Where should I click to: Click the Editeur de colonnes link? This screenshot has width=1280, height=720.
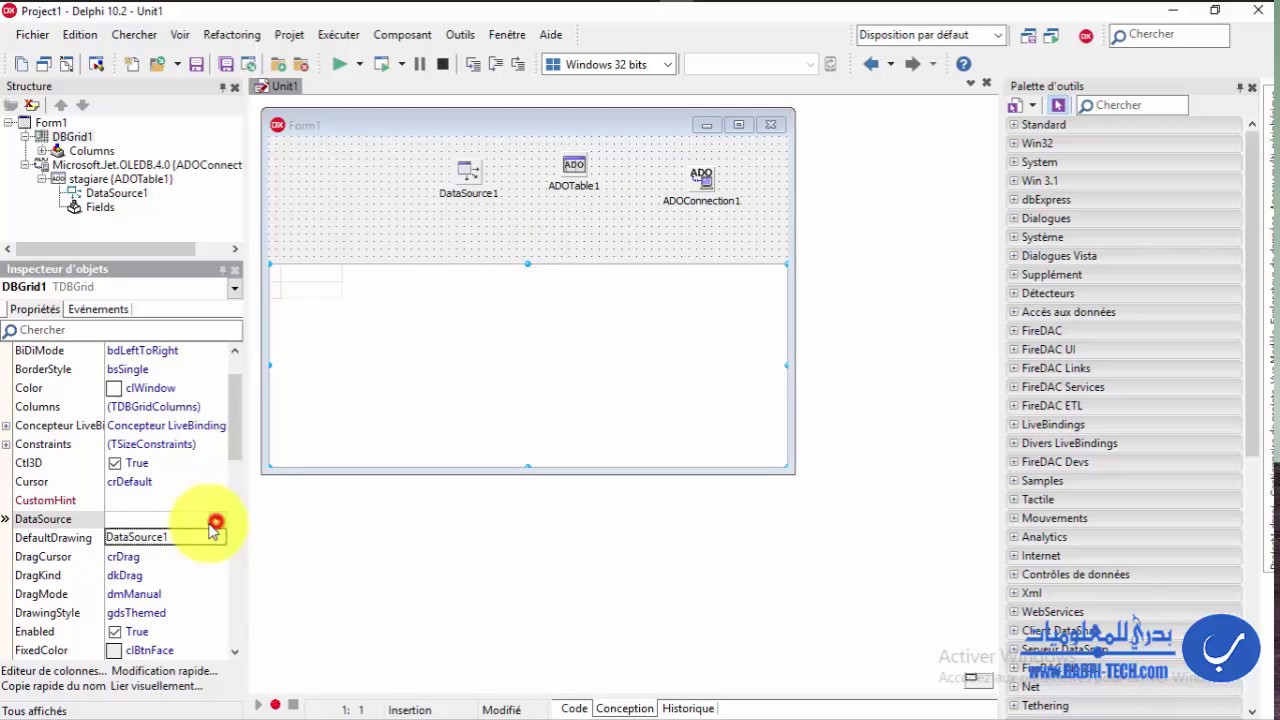pos(51,671)
